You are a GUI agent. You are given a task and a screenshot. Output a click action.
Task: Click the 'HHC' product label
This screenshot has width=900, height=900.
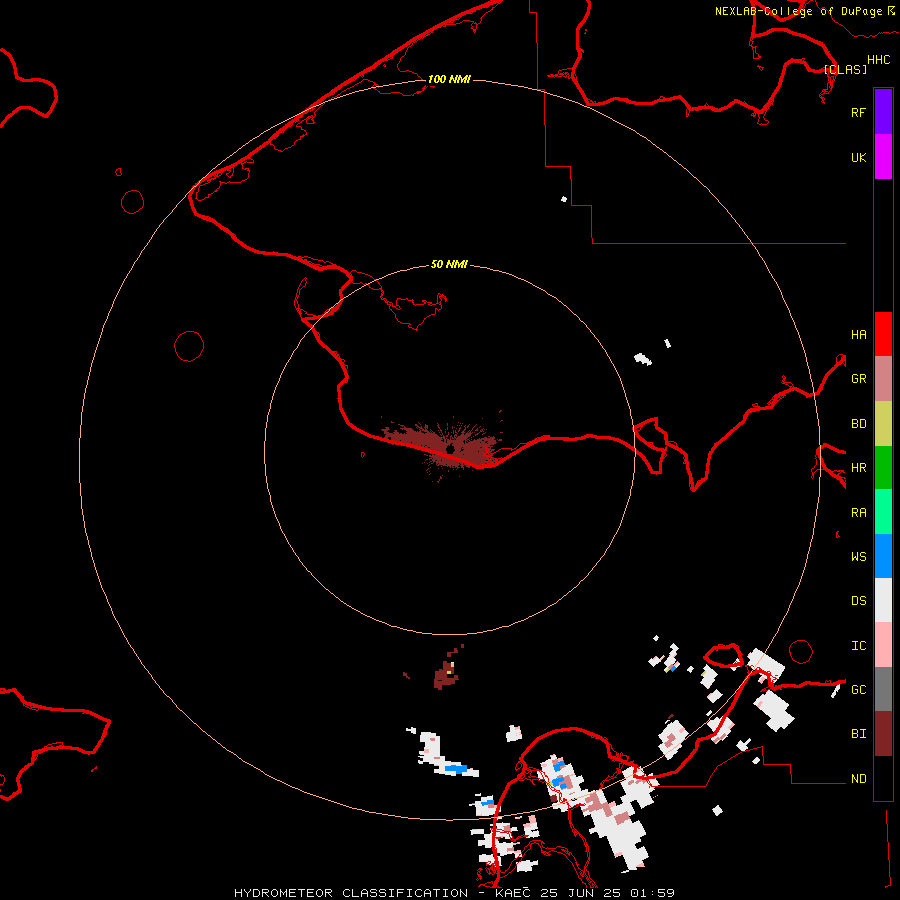click(x=879, y=60)
